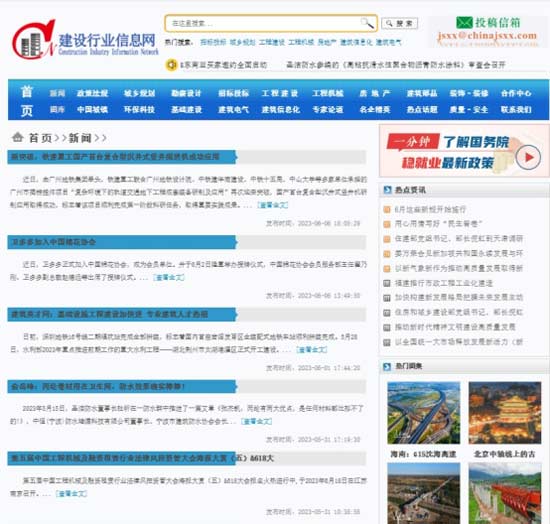The width and height of the screenshot is (550, 524).
Task: Open the 房地产 navigation item
Action: 375,93
